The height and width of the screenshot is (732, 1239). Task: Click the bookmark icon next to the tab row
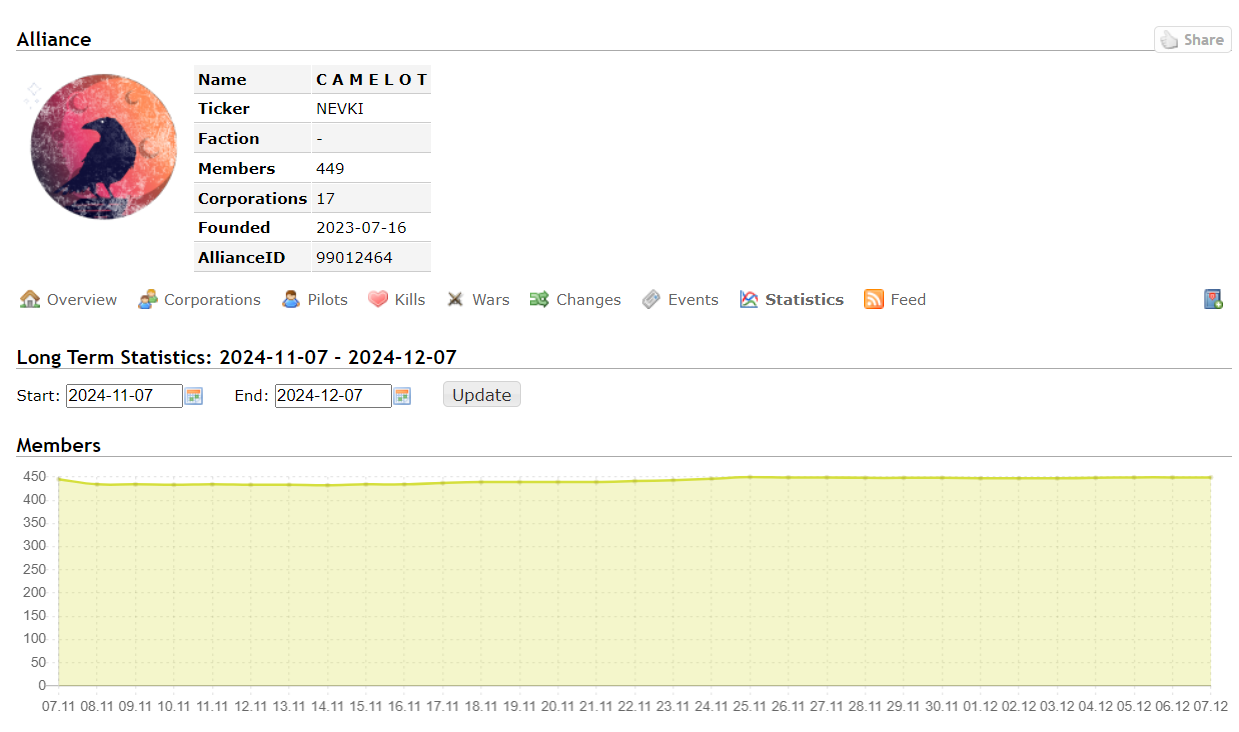point(1213,299)
